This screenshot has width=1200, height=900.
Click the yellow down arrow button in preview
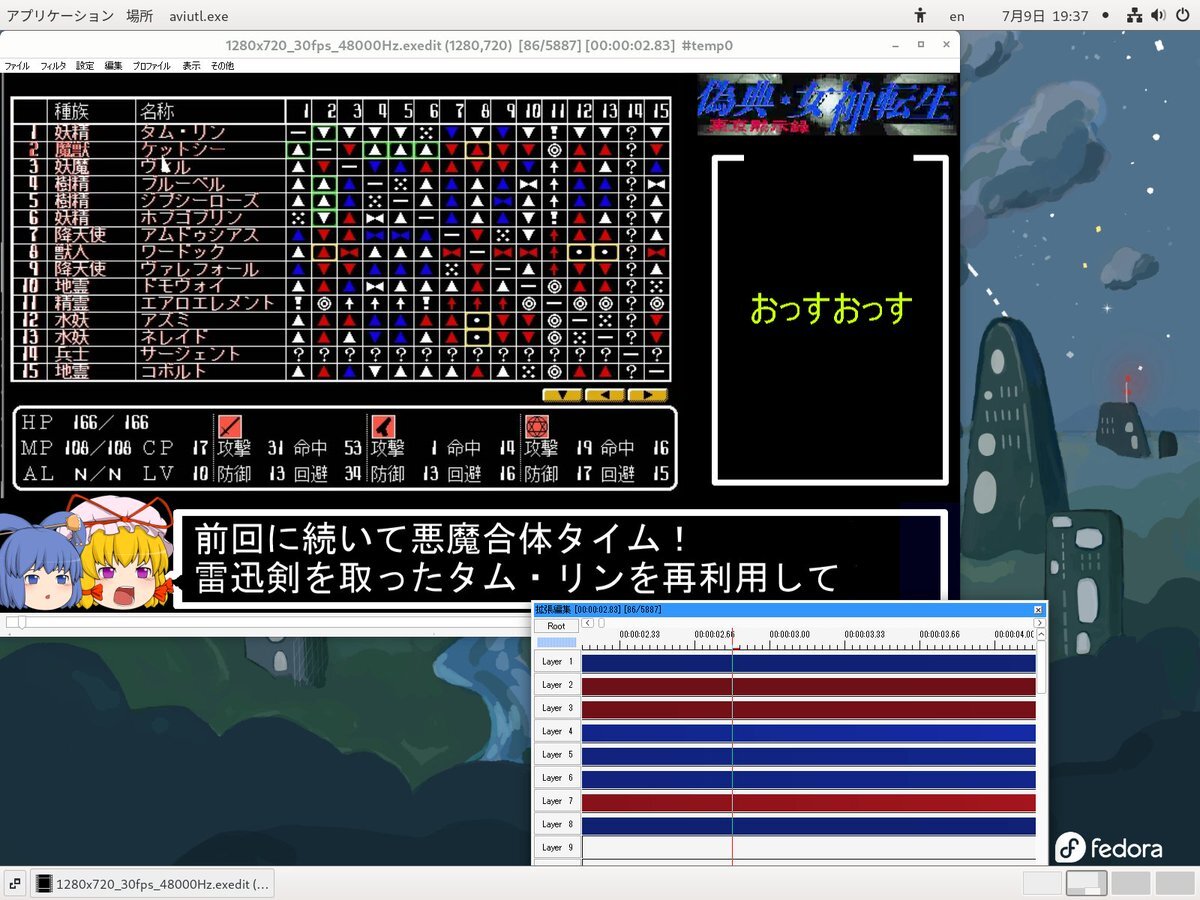562,395
